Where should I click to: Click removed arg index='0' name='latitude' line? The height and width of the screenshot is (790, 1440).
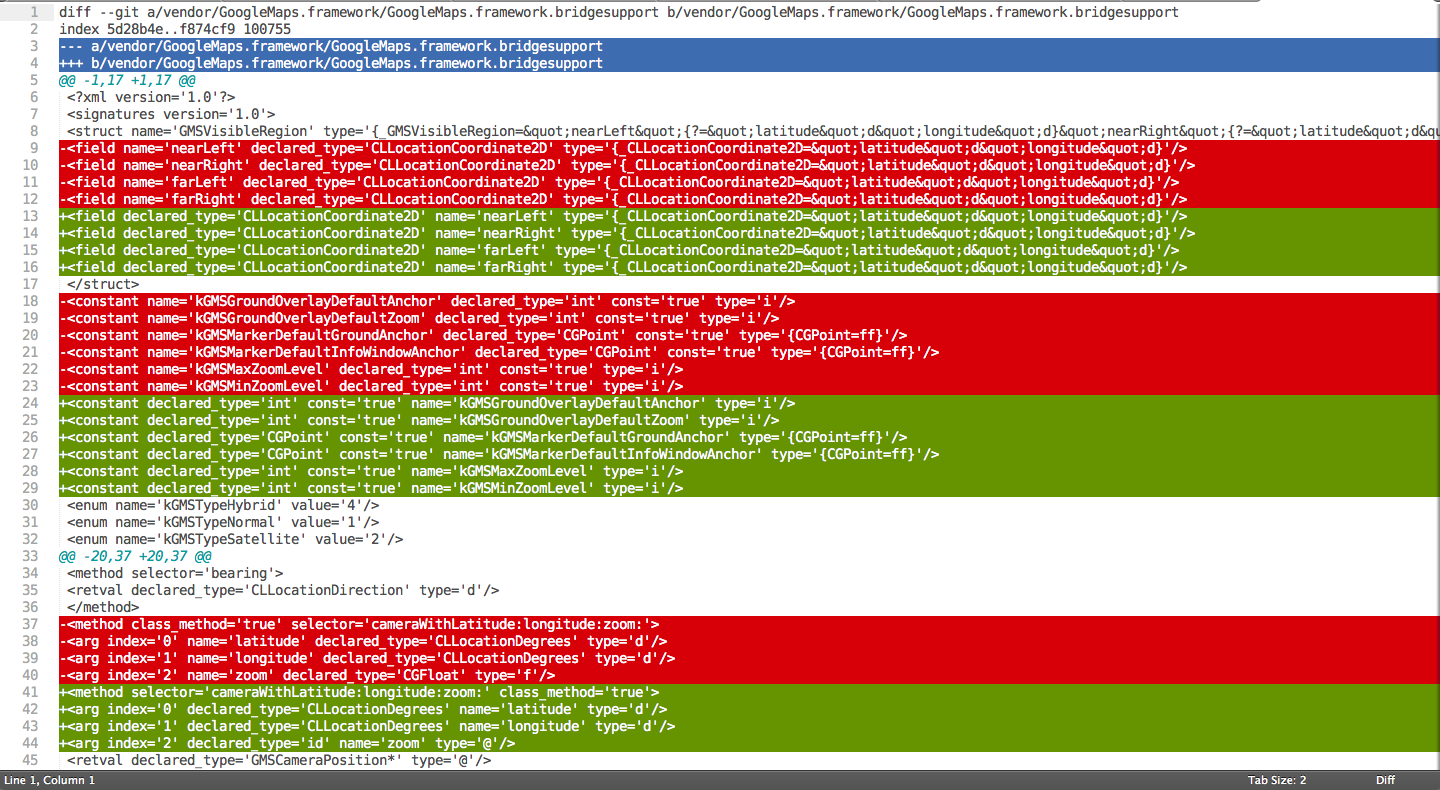[x=749, y=642]
